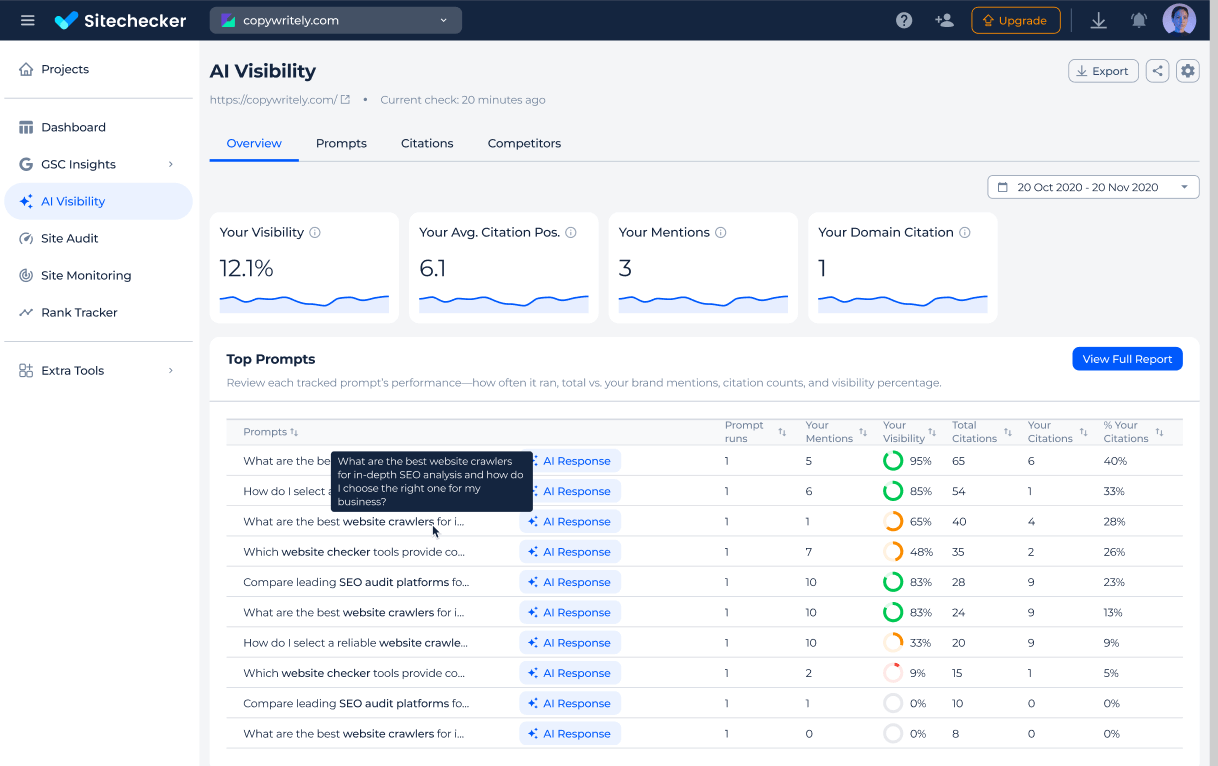The image size is (1218, 766).
Task: Click the download icon in header
Action: coord(1098,20)
